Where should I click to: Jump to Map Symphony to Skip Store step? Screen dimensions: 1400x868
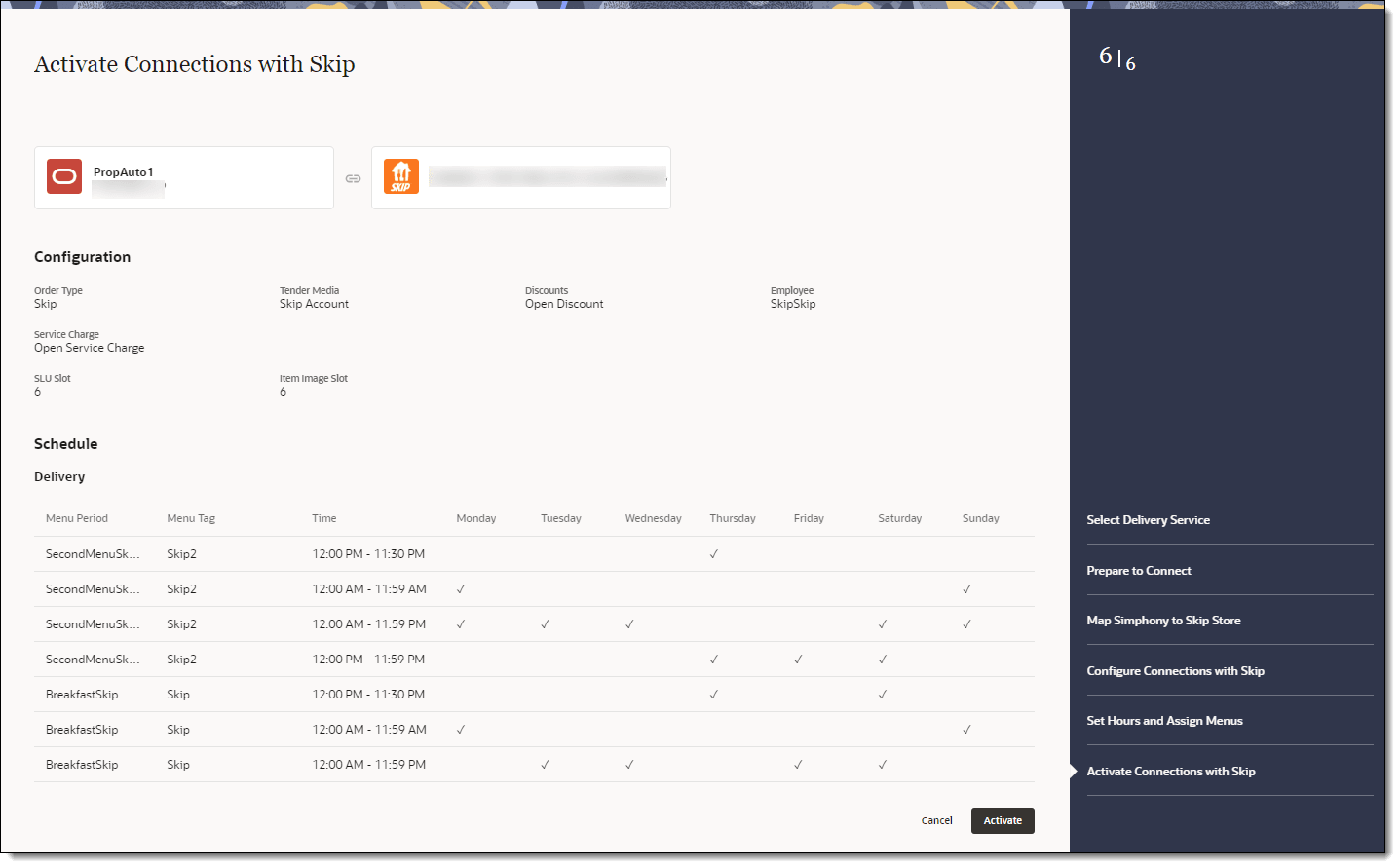click(1163, 621)
